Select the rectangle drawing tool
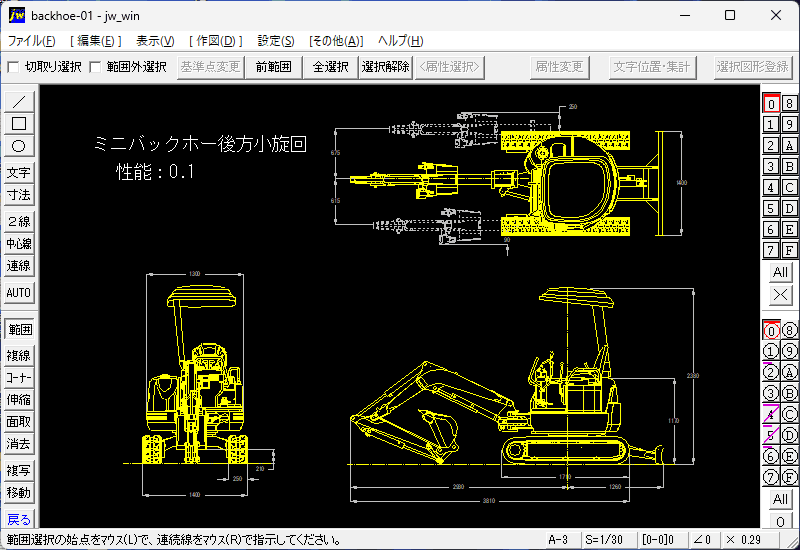The image size is (800, 550). point(19,124)
